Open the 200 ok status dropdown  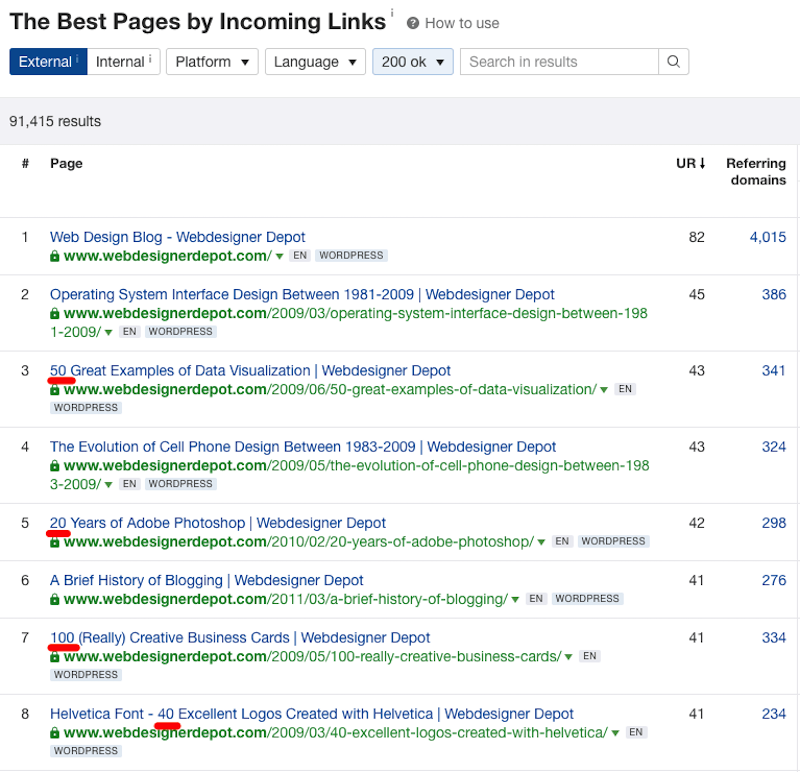point(413,62)
